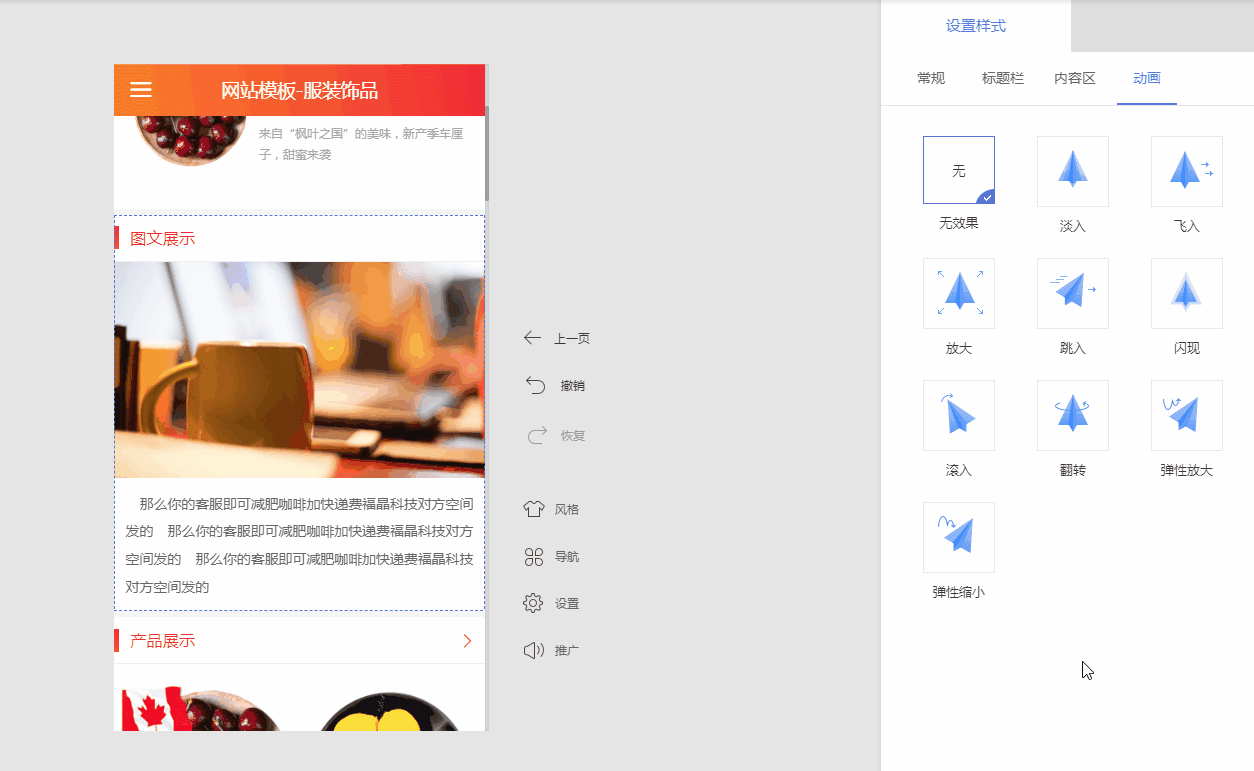Open 风格 style via the shirt icon
Screen dimensions: 1254x771
click(x=534, y=509)
